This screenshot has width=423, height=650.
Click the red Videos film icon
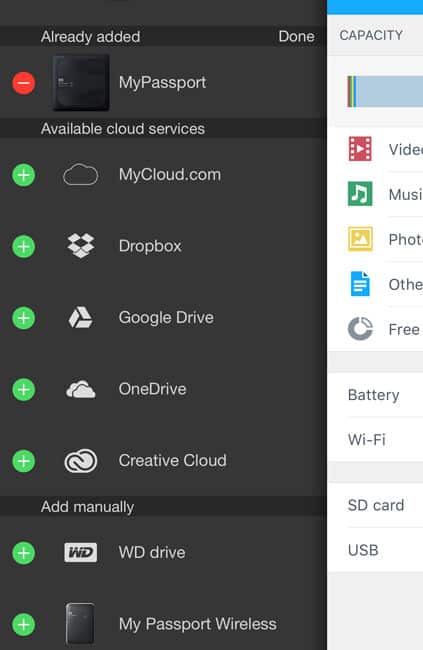pyautogui.click(x=360, y=149)
